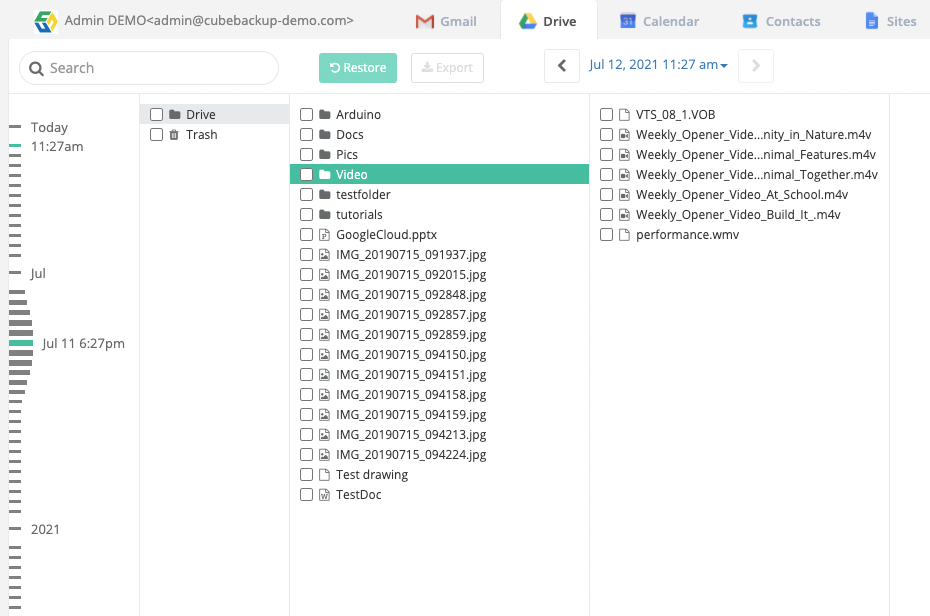Viewport: 930px width, 616px height.
Task: Click the Video folder icon
Action: (x=324, y=174)
